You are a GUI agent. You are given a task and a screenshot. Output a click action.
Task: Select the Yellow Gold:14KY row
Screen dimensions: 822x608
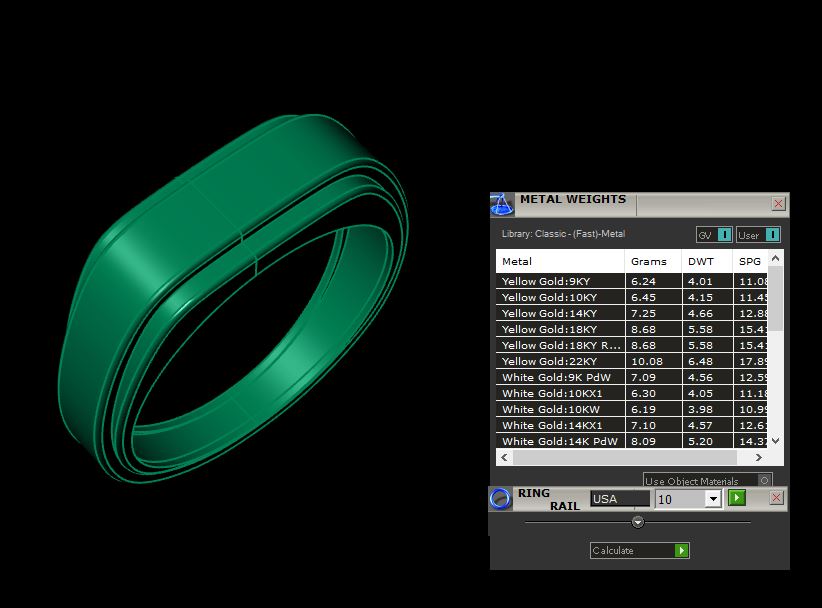tap(631, 313)
